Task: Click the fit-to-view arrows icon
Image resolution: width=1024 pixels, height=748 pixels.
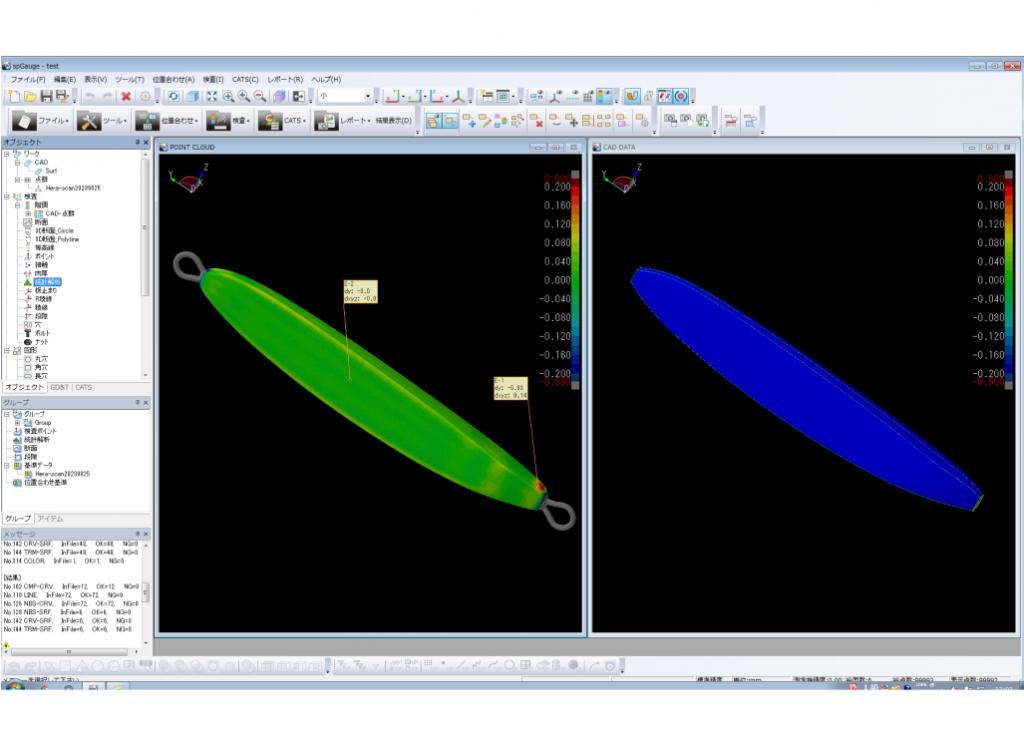Action: [211, 96]
